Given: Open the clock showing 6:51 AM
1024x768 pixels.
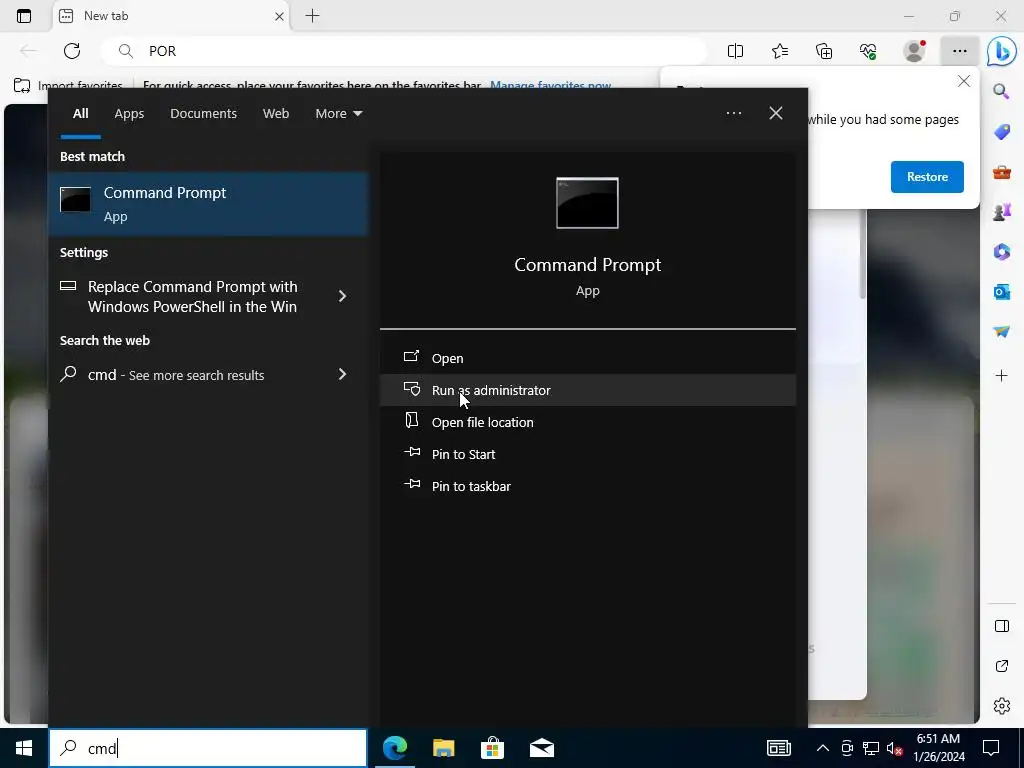Looking at the screenshot, I should [x=938, y=748].
